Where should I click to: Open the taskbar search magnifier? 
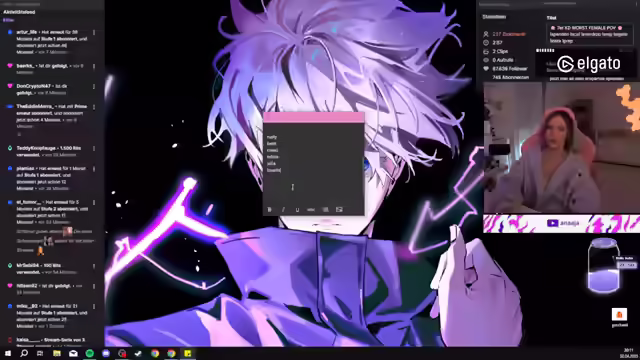click(24, 353)
